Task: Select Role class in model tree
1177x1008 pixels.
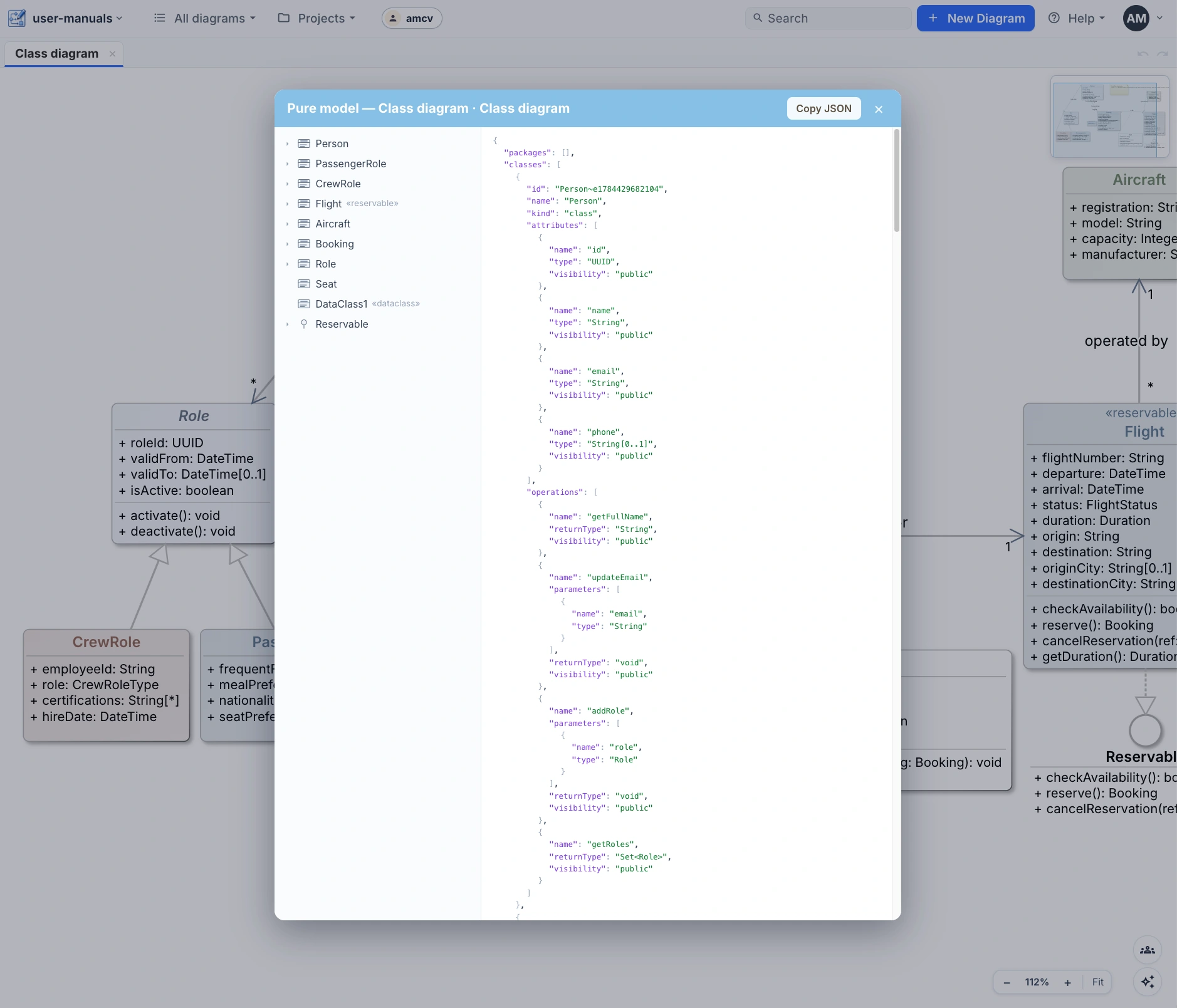Action: coord(325,264)
